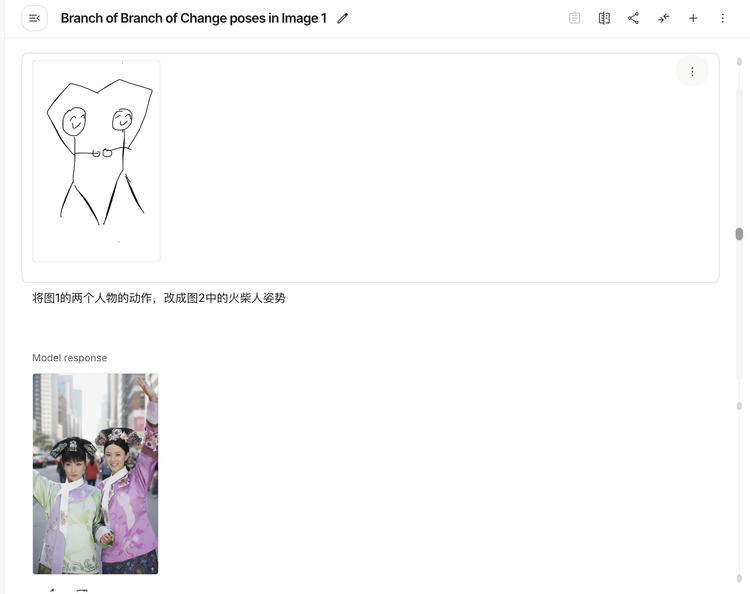This screenshot has height=594, width=750.
Task: Collapse the sidebar navigation panel
Action: (34, 18)
